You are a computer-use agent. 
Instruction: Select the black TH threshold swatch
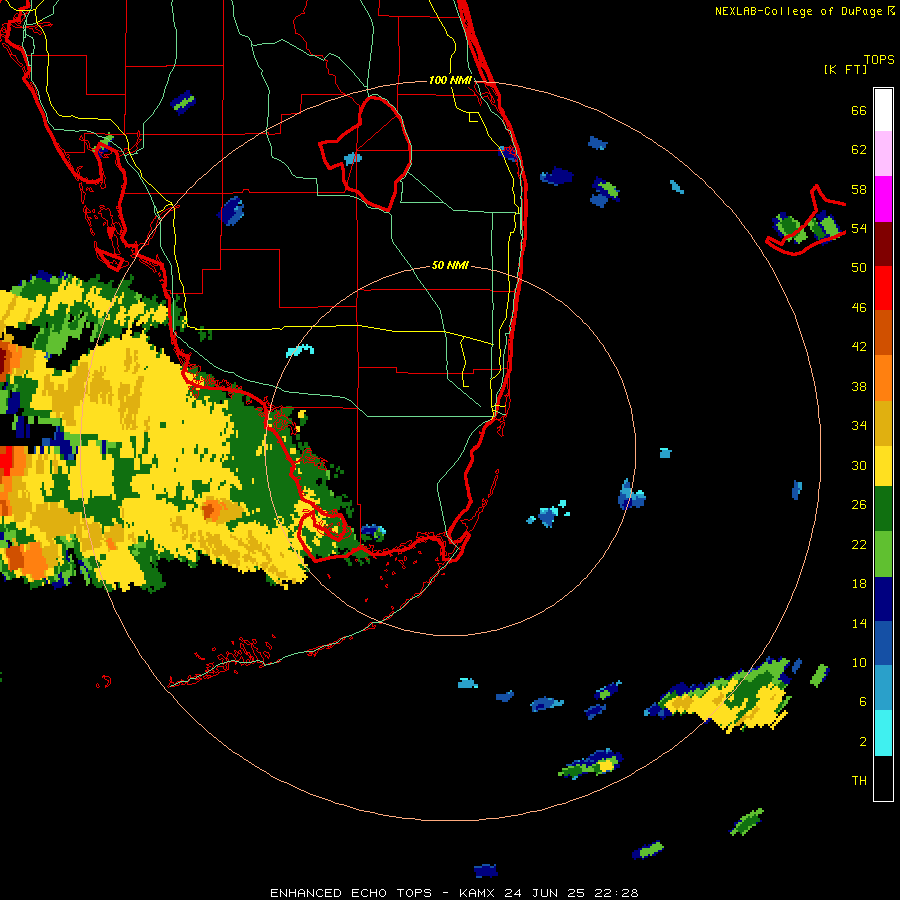(883, 778)
